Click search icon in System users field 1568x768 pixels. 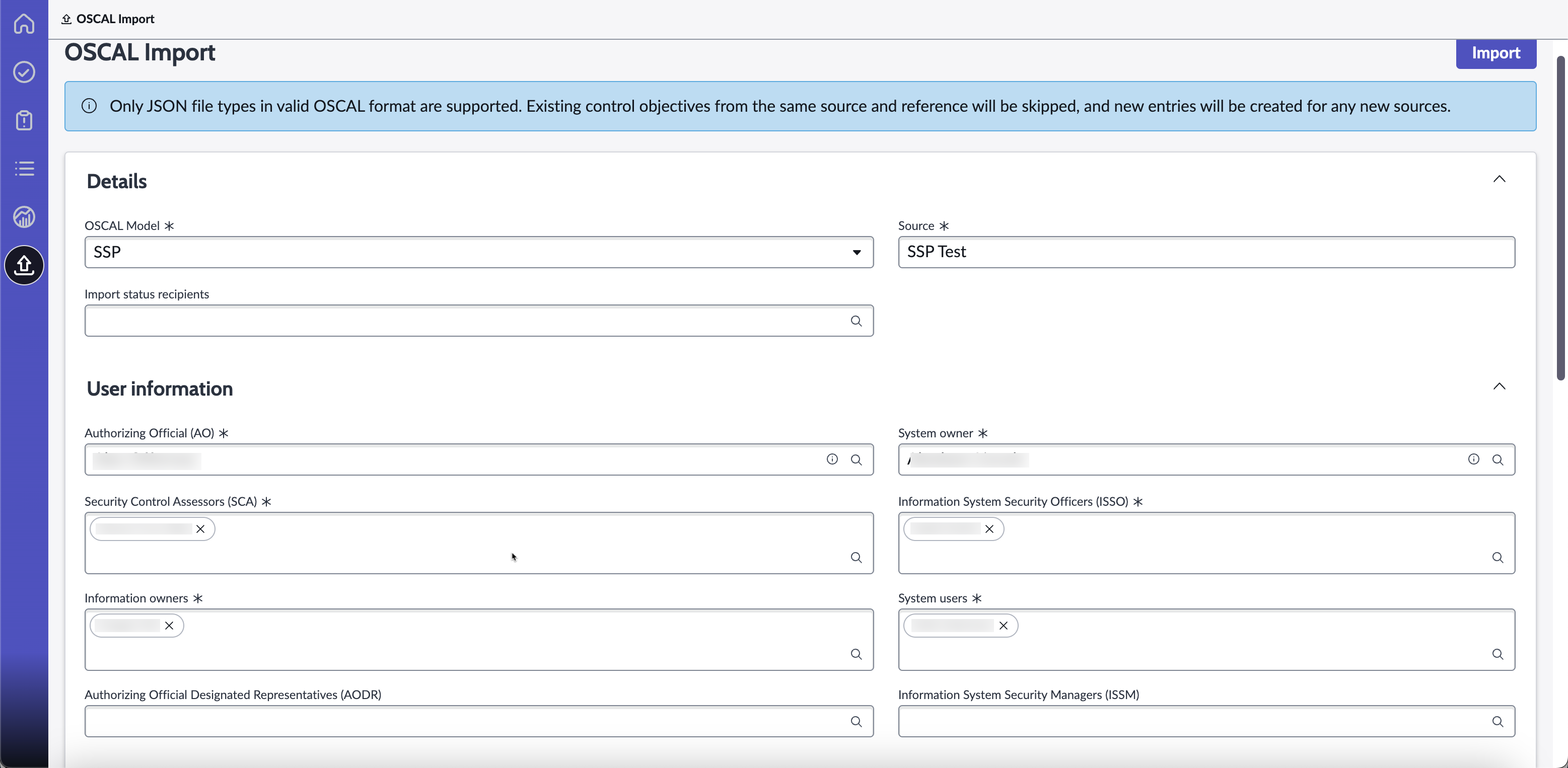point(1498,654)
